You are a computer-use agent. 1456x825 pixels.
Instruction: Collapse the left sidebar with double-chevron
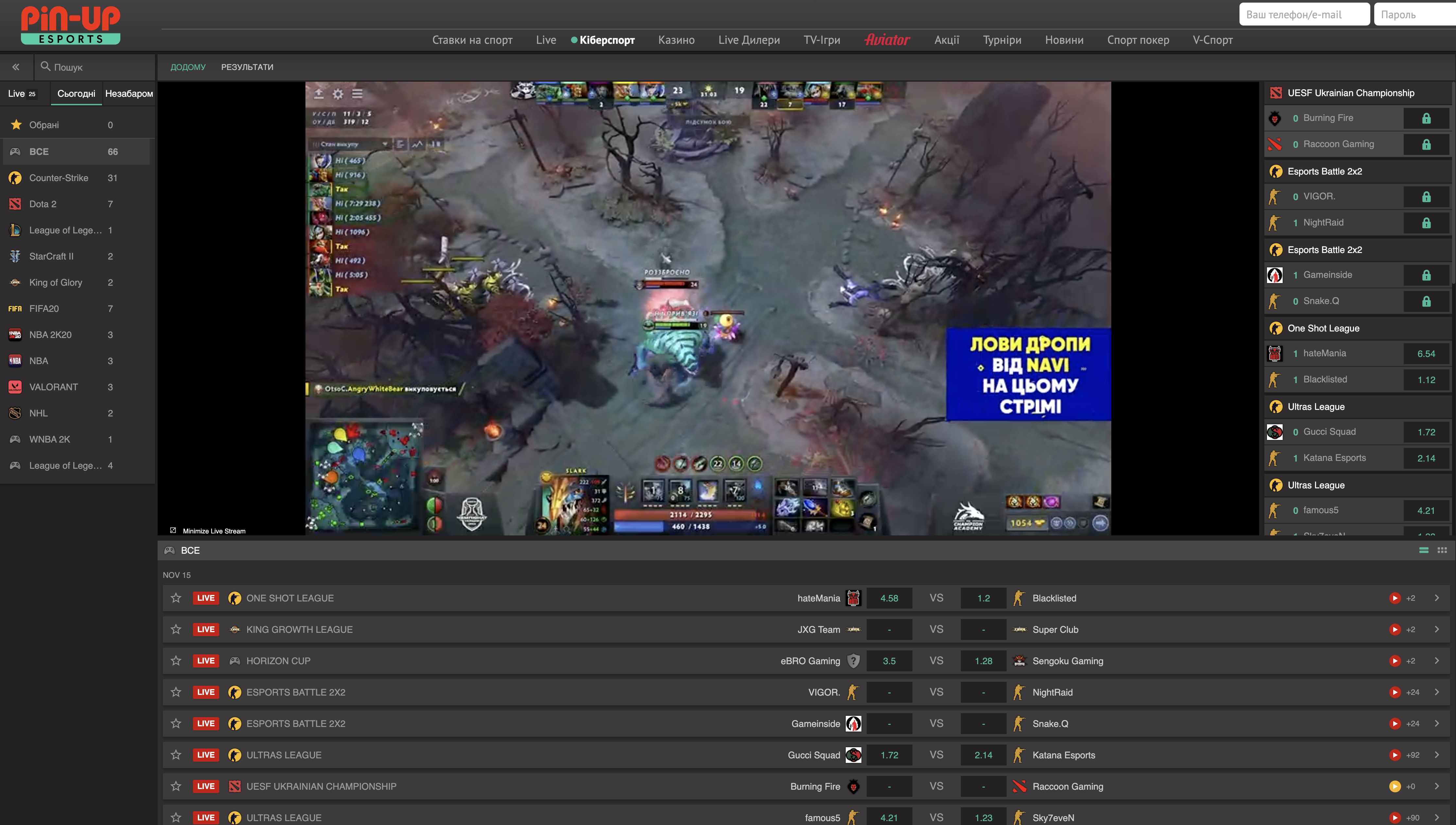pos(16,67)
